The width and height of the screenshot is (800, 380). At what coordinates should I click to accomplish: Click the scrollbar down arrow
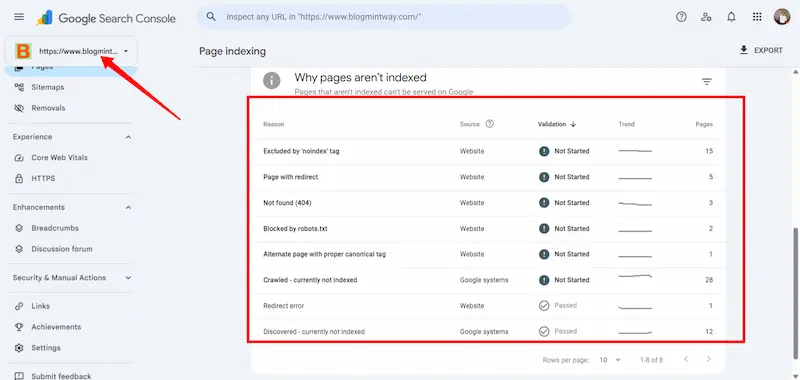(796, 376)
